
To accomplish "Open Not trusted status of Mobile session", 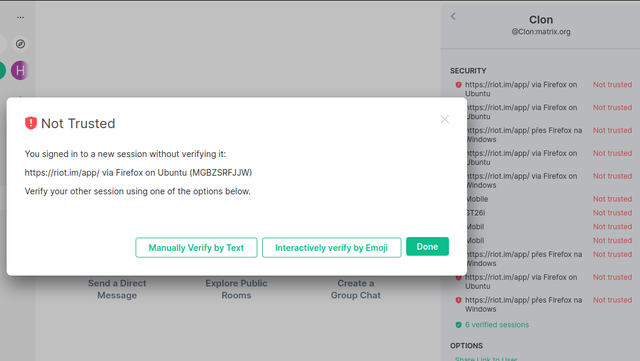I will pyautogui.click(x=612, y=199).
